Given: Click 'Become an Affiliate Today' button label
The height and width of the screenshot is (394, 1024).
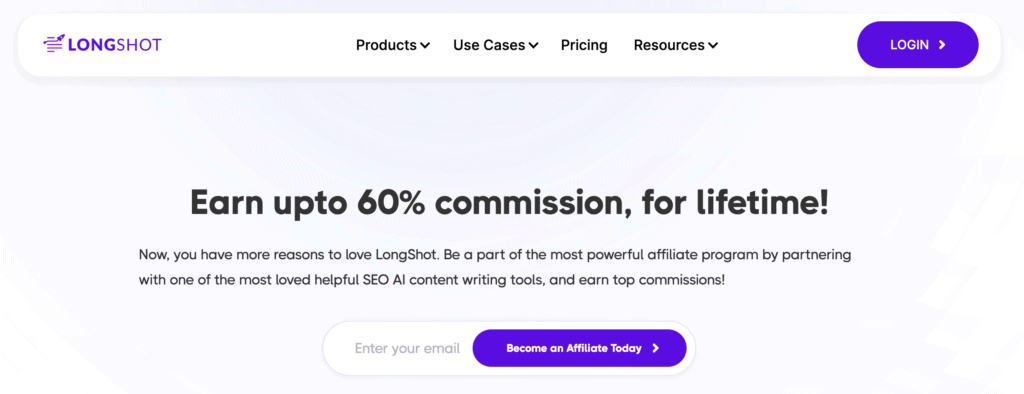Looking at the screenshot, I should click(574, 348).
